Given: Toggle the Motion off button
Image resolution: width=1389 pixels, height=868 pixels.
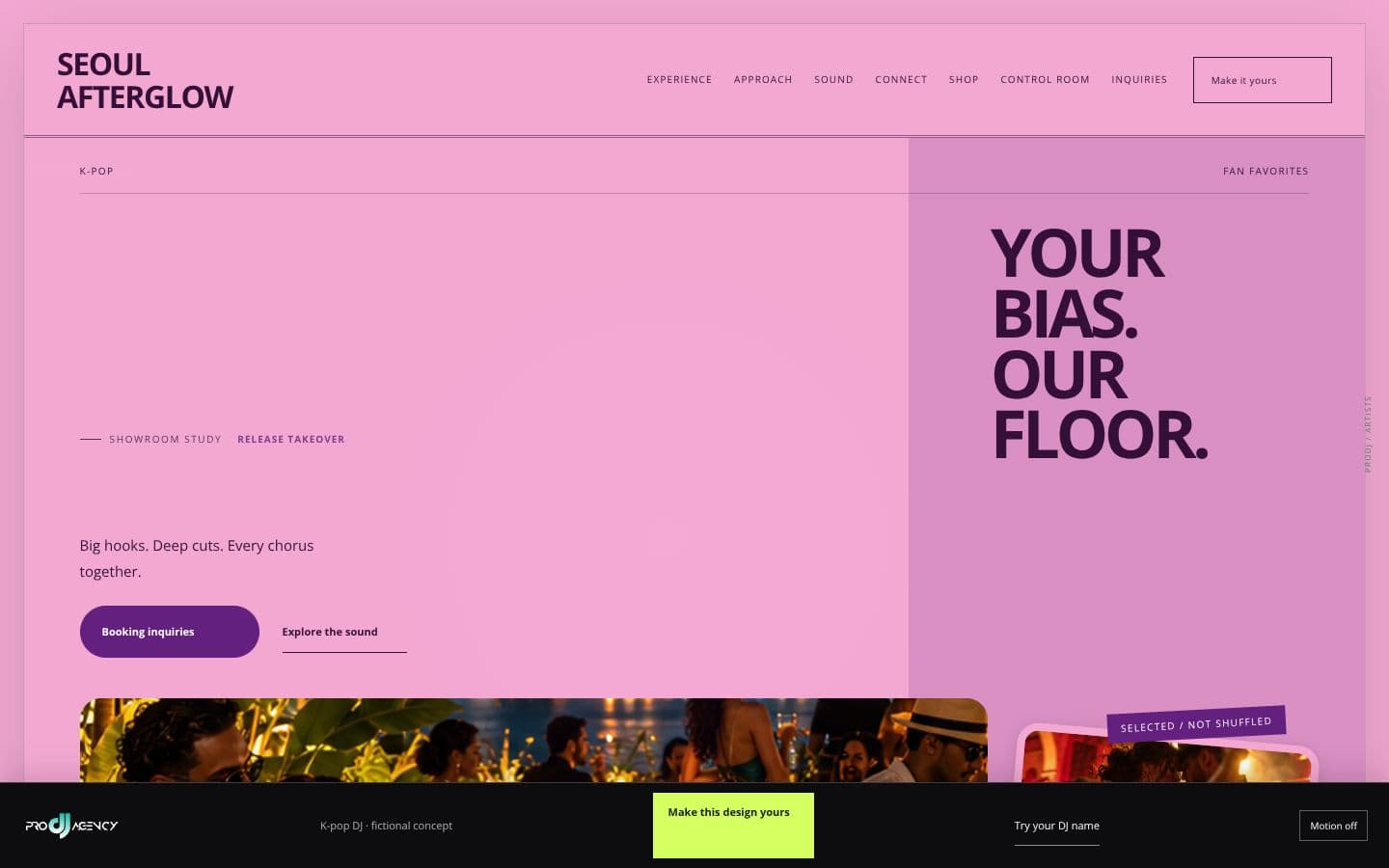Looking at the screenshot, I should click(x=1333, y=826).
